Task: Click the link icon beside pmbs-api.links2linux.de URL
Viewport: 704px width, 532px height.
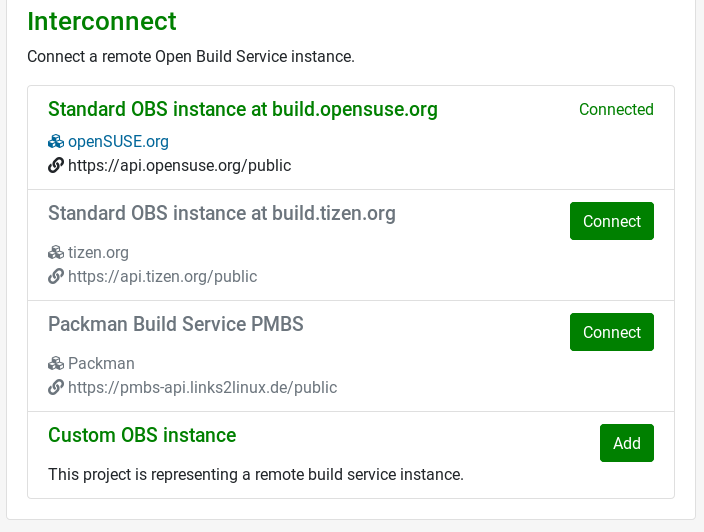Action: [56, 387]
